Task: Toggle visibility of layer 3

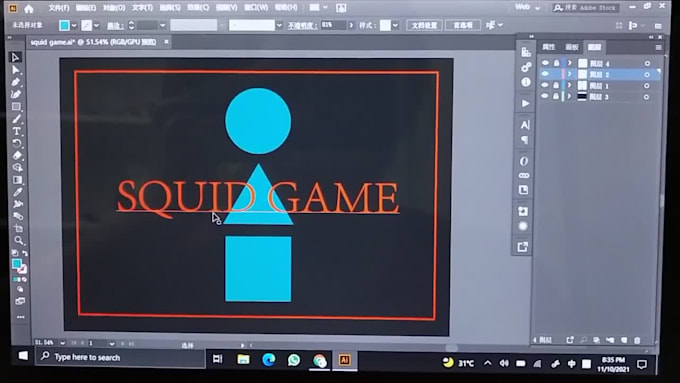Action: (x=545, y=96)
